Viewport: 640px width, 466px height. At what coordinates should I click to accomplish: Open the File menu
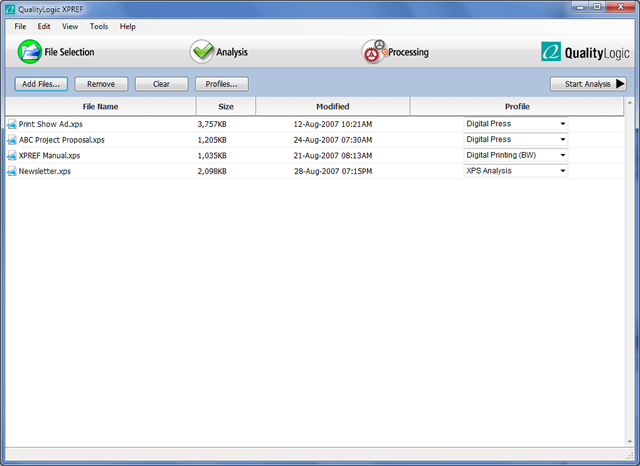[x=20, y=27]
